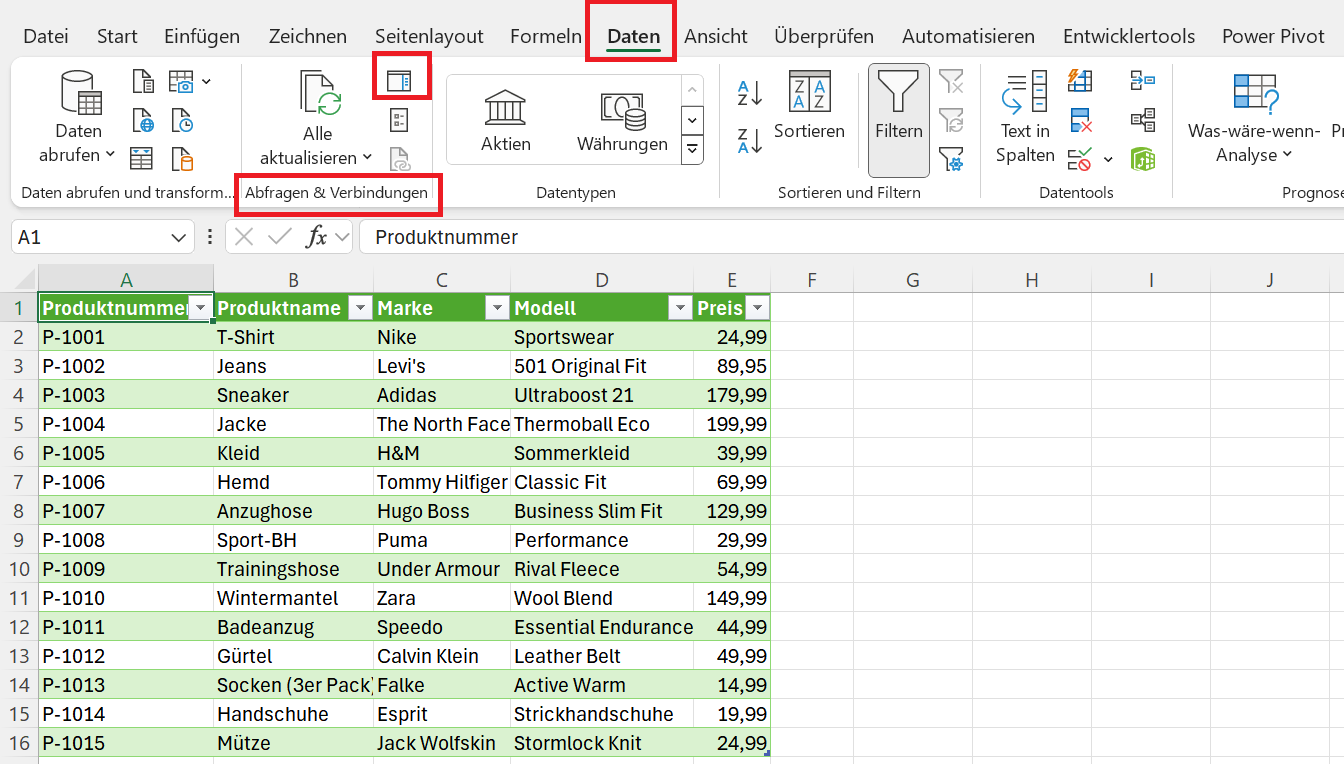Open the Queries & Connections pane icon
Screen dimensions: 1344x764
pos(400,81)
